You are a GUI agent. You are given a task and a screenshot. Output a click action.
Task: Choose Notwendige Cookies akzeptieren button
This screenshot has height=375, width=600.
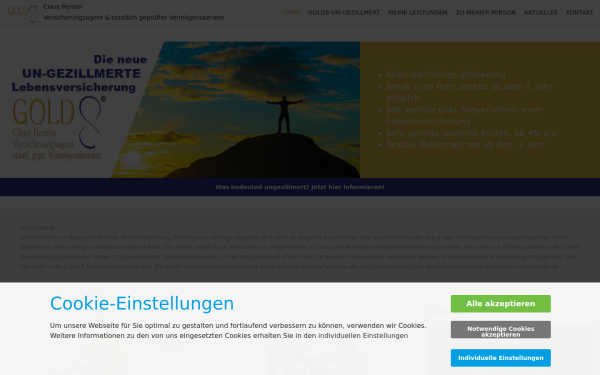(501, 329)
